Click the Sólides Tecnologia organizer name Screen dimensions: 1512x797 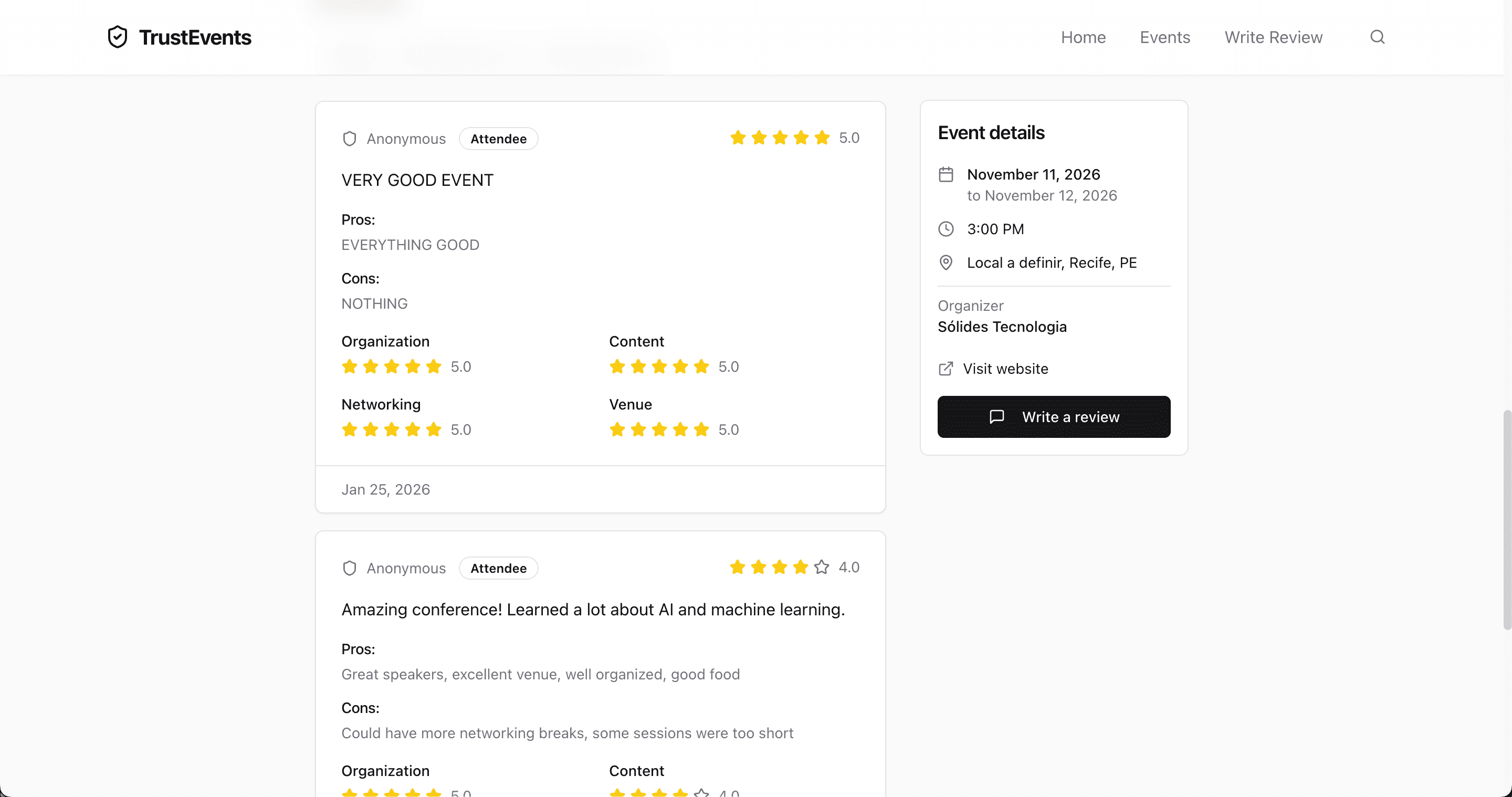(x=1002, y=327)
